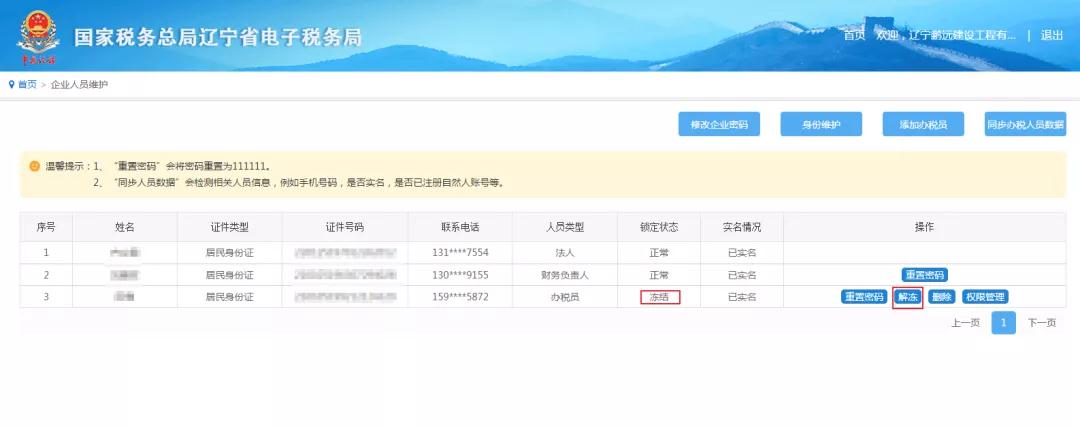Click 退出 to log out
This screenshot has width=1080, height=427.
pos(1052,36)
